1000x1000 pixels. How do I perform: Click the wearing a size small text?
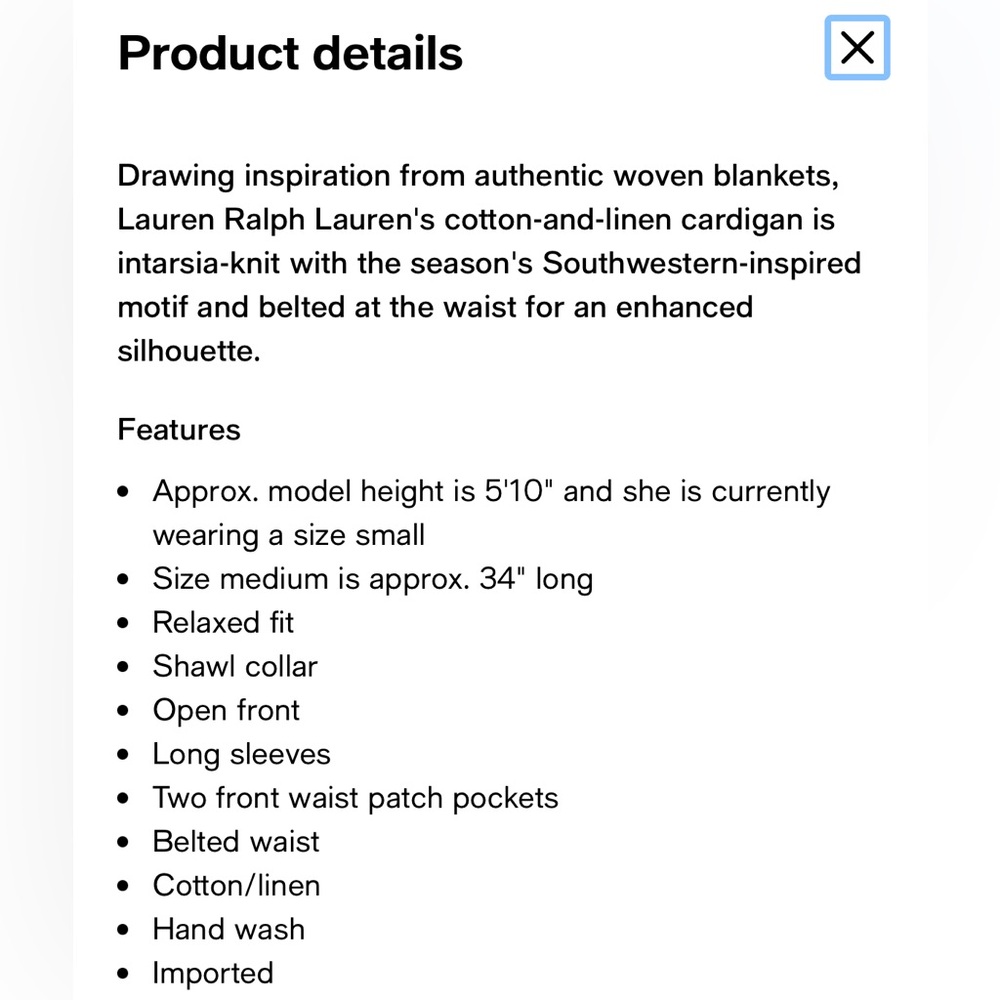[288, 535]
